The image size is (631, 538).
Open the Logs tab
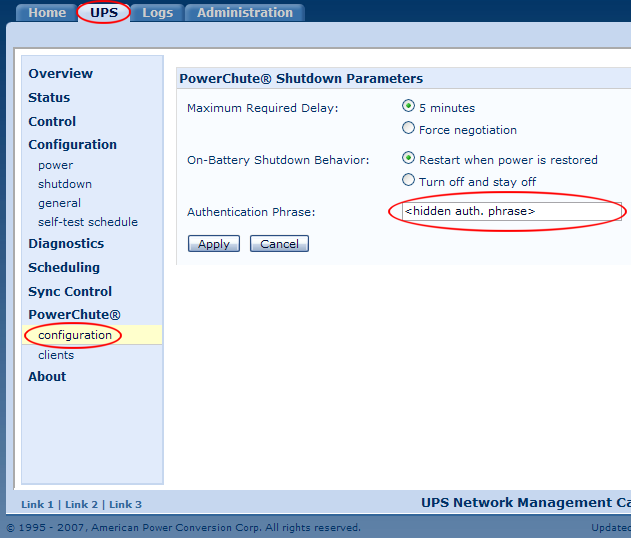coord(157,12)
